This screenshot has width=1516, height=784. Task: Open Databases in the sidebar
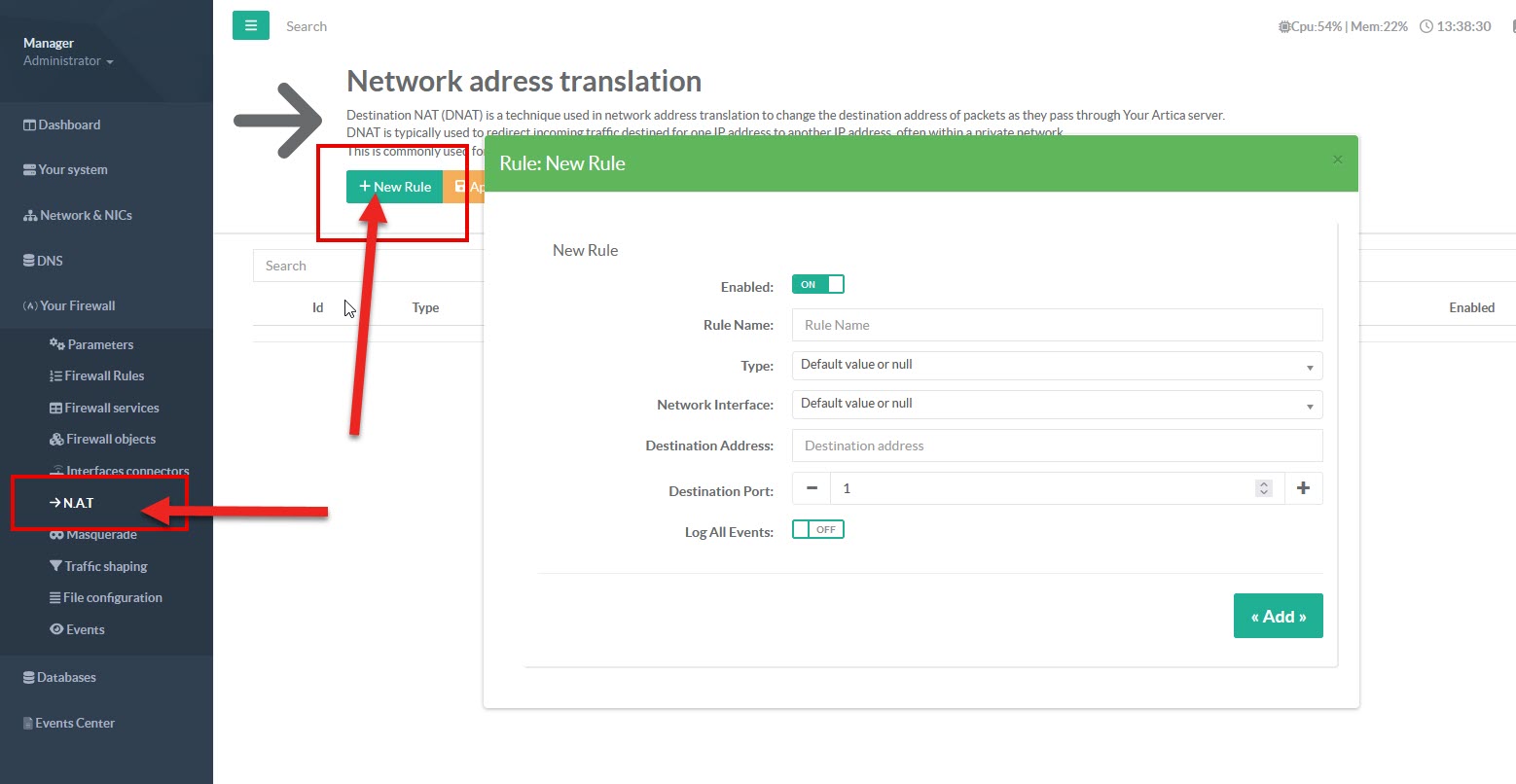click(66, 677)
